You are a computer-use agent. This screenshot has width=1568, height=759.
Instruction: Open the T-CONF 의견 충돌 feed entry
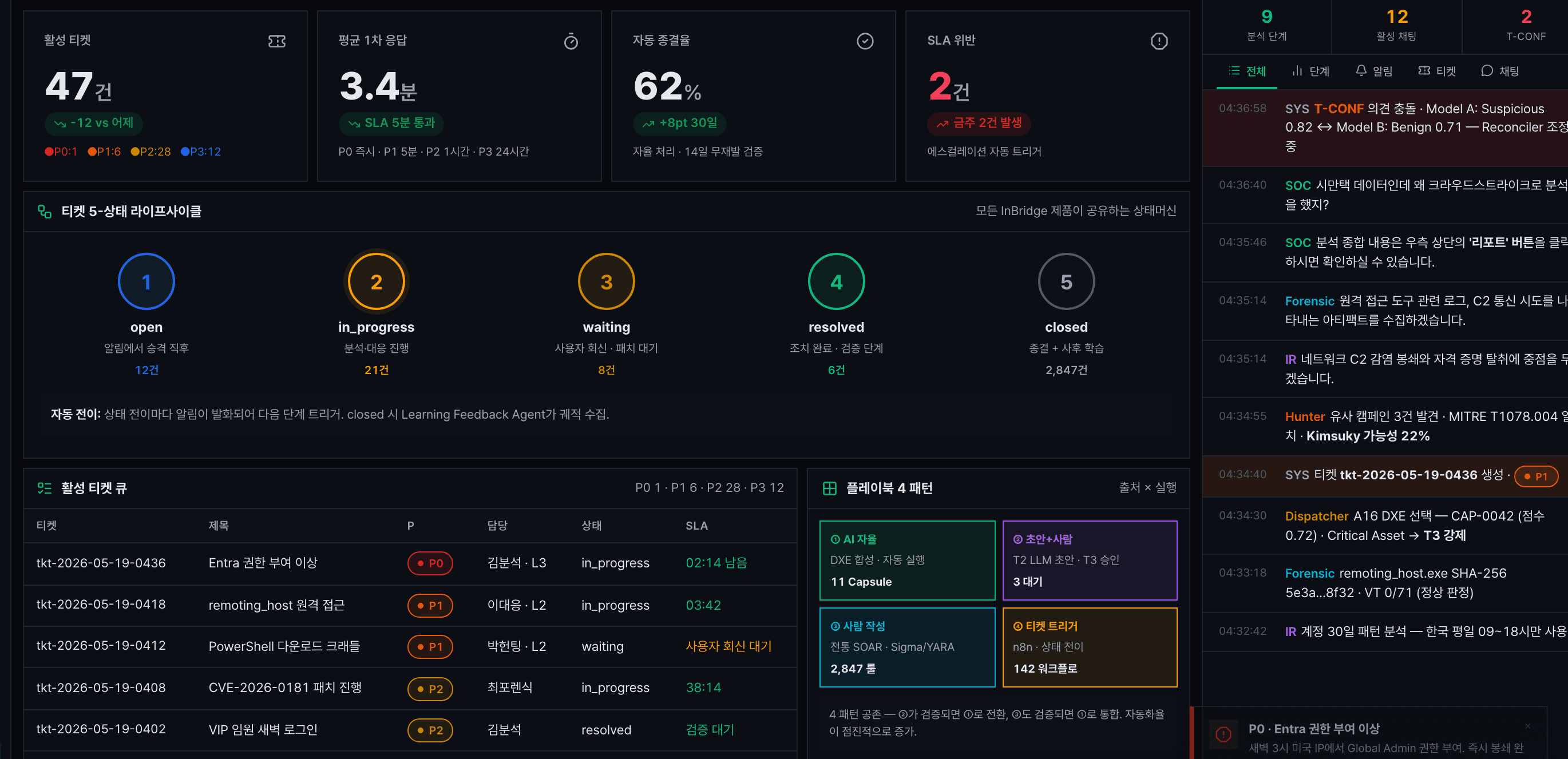click(1385, 128)
